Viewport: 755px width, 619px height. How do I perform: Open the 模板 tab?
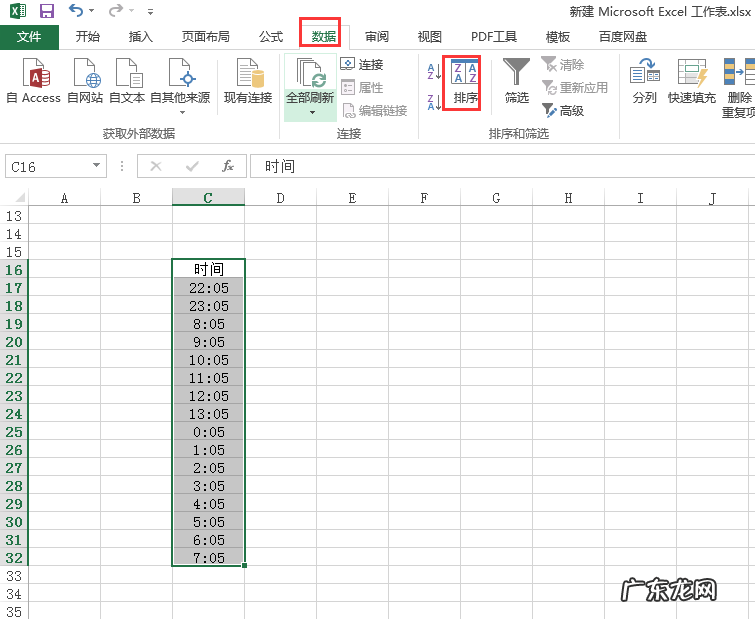[x=558, y=37]
